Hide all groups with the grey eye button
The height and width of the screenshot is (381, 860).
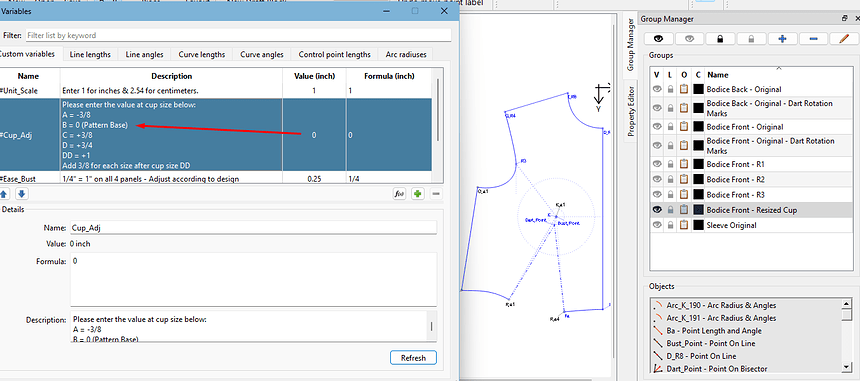[689, 39]
